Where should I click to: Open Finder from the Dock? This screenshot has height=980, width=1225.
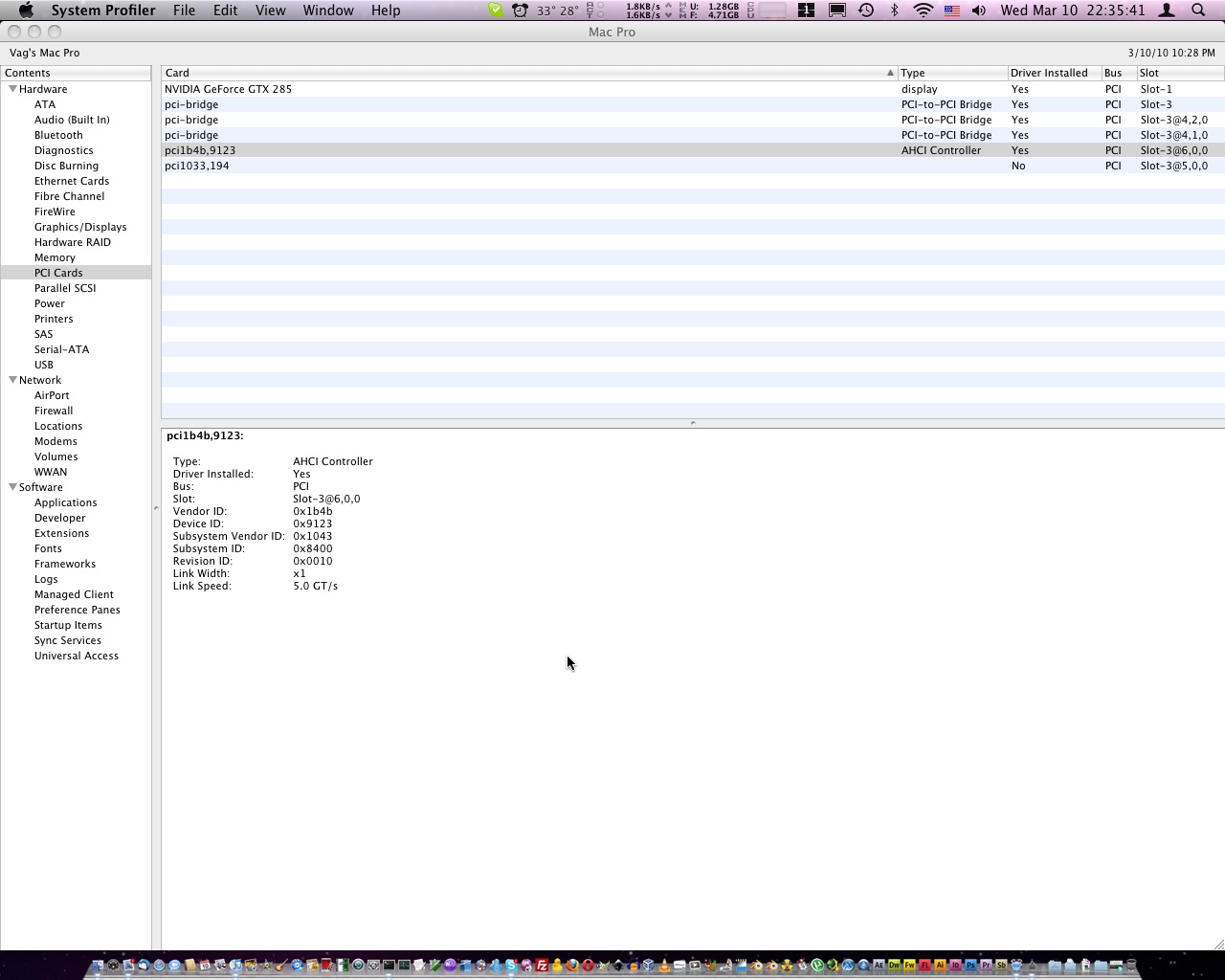[98, 966]
